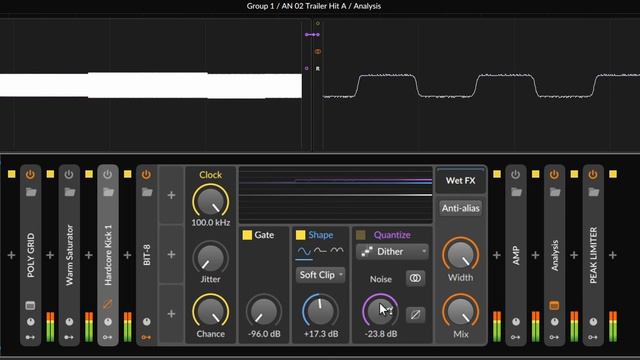Click the Mix knob
The image size is (640, 360).
[460, 311]
